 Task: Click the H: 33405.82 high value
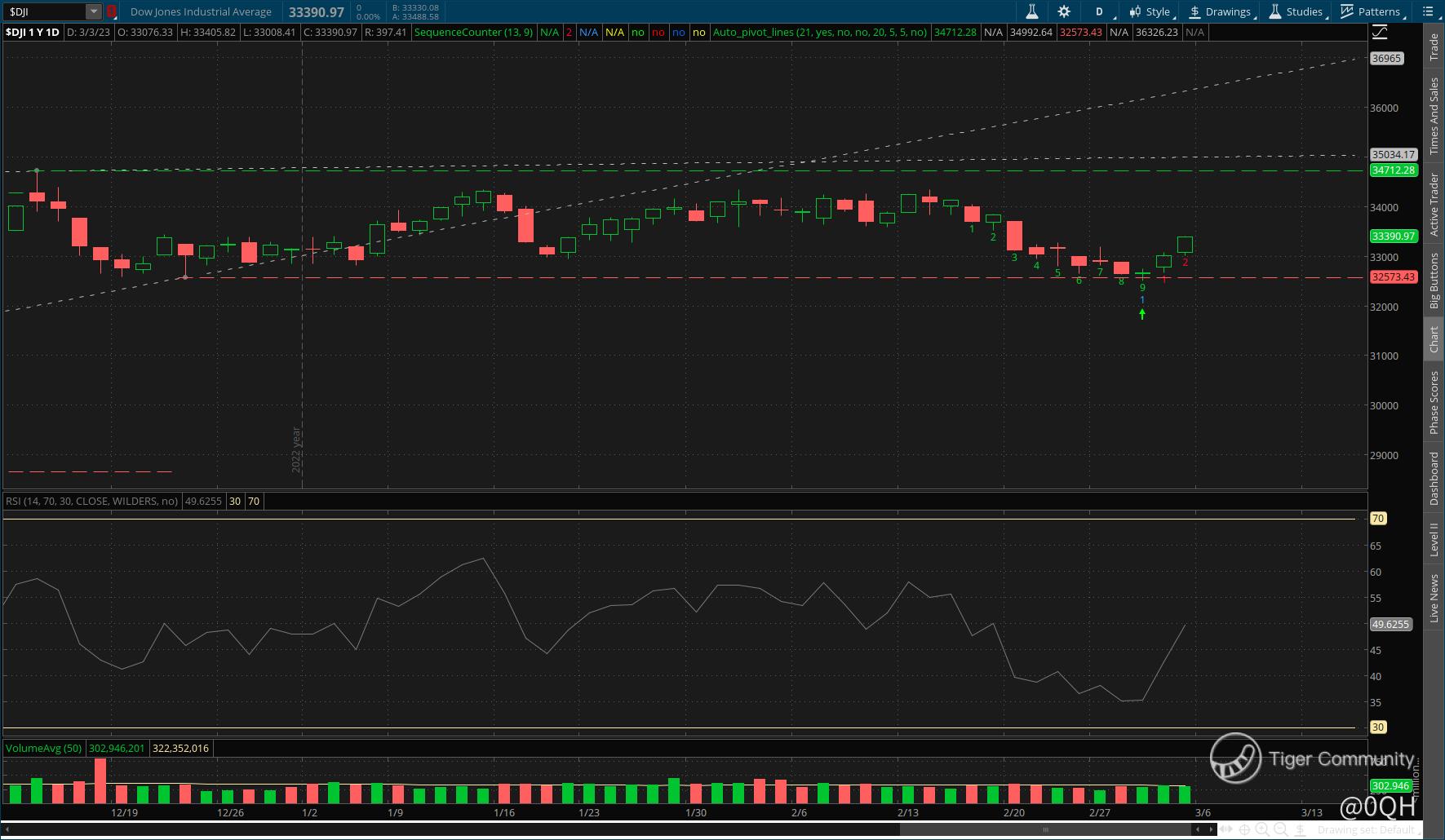208,33
